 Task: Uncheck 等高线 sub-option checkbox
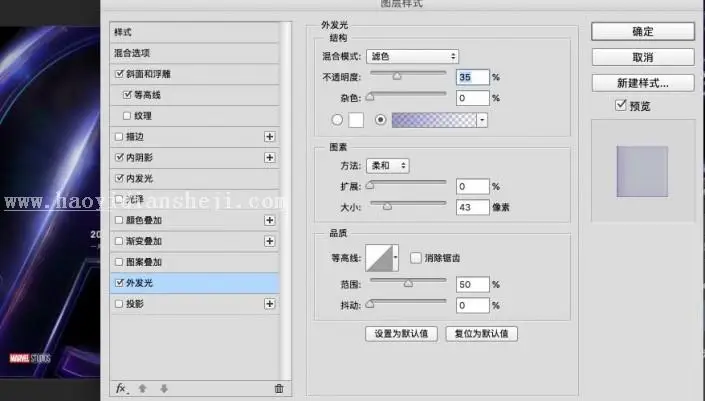click(127, 95)
